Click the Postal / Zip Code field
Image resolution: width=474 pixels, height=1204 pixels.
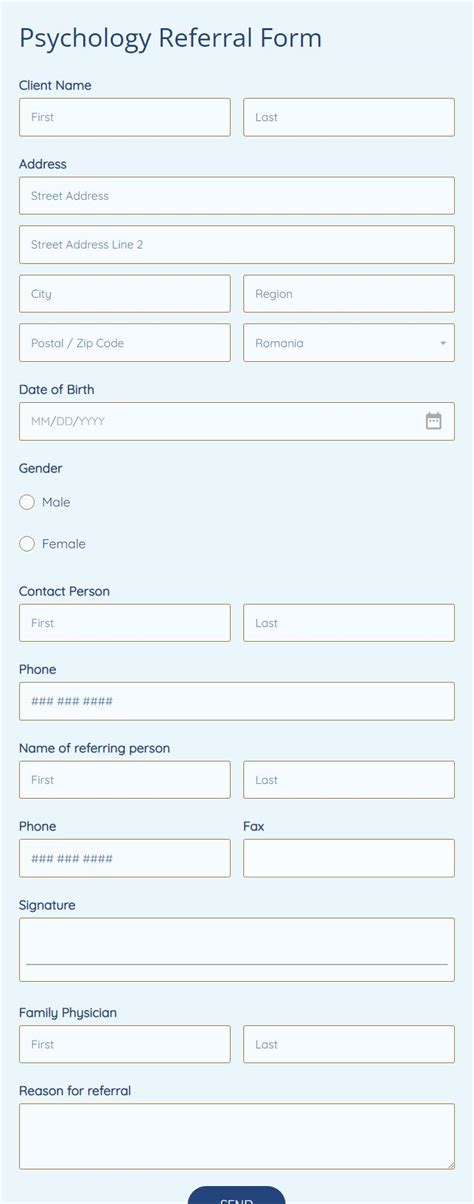[x=125, y=343]
